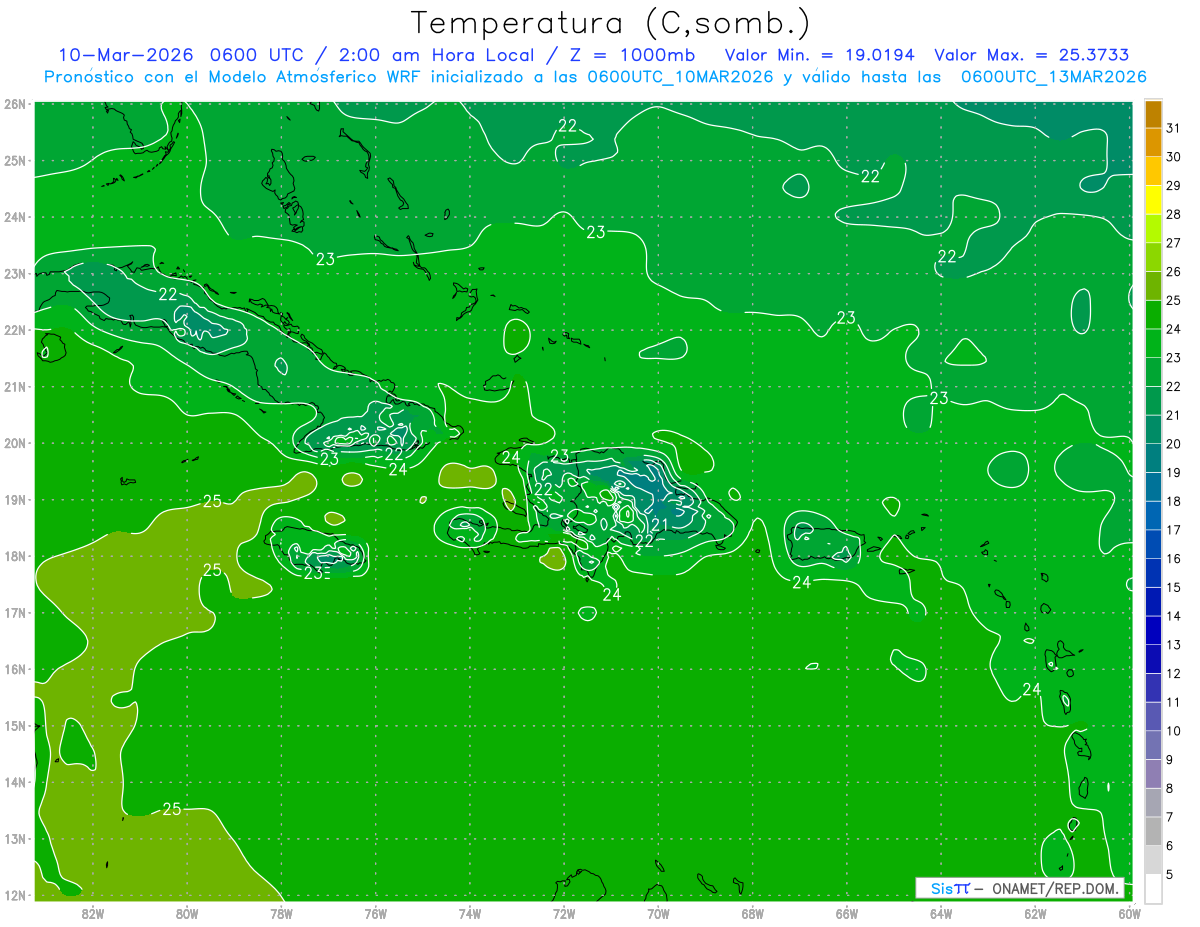The image size is (1200, 927).
Task: Click the 'Temperatura (C,somb.)' map title
Action: click(611, 23)
